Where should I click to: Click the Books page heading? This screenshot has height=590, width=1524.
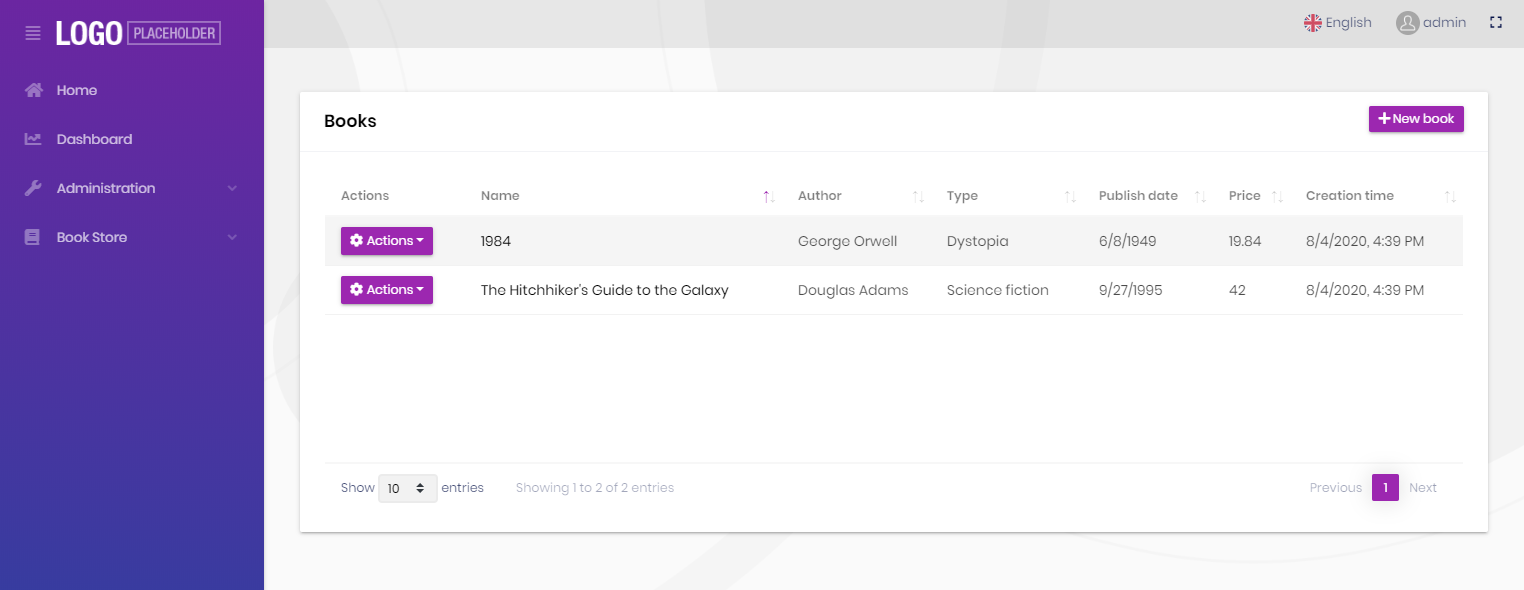tap(350, 121)
